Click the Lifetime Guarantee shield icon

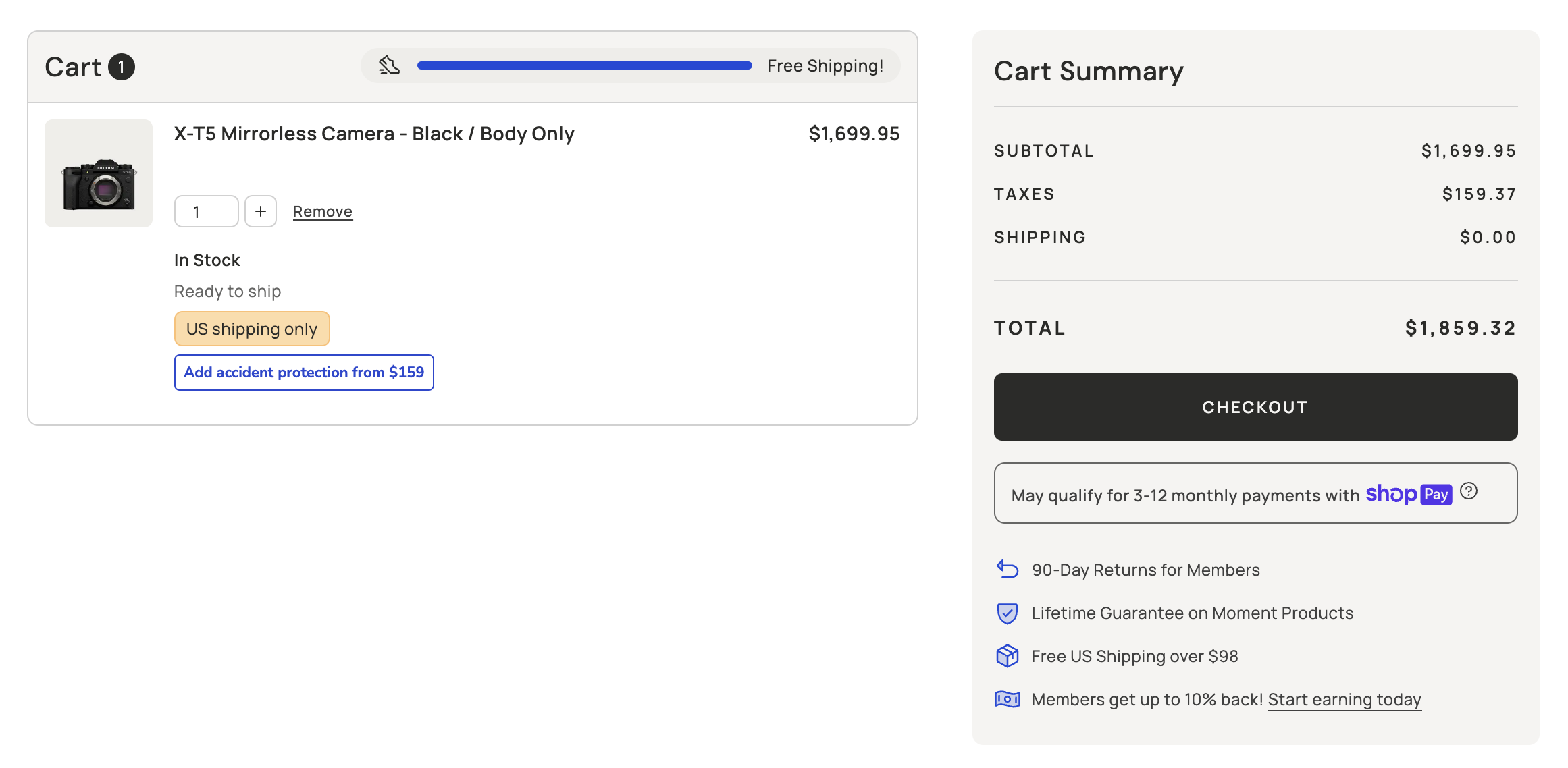(x=1007, y=613)
